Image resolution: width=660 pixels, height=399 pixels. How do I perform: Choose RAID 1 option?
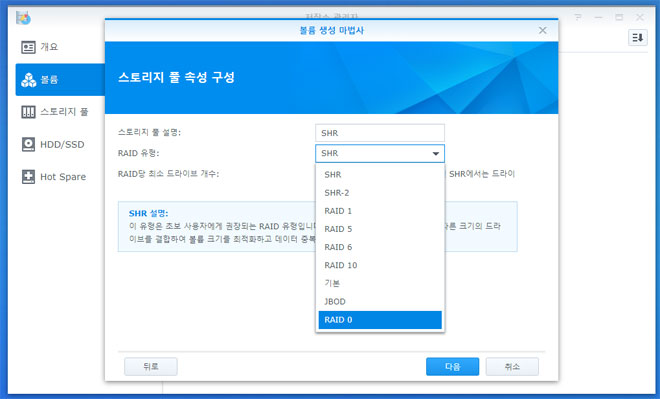click(380, 211)
